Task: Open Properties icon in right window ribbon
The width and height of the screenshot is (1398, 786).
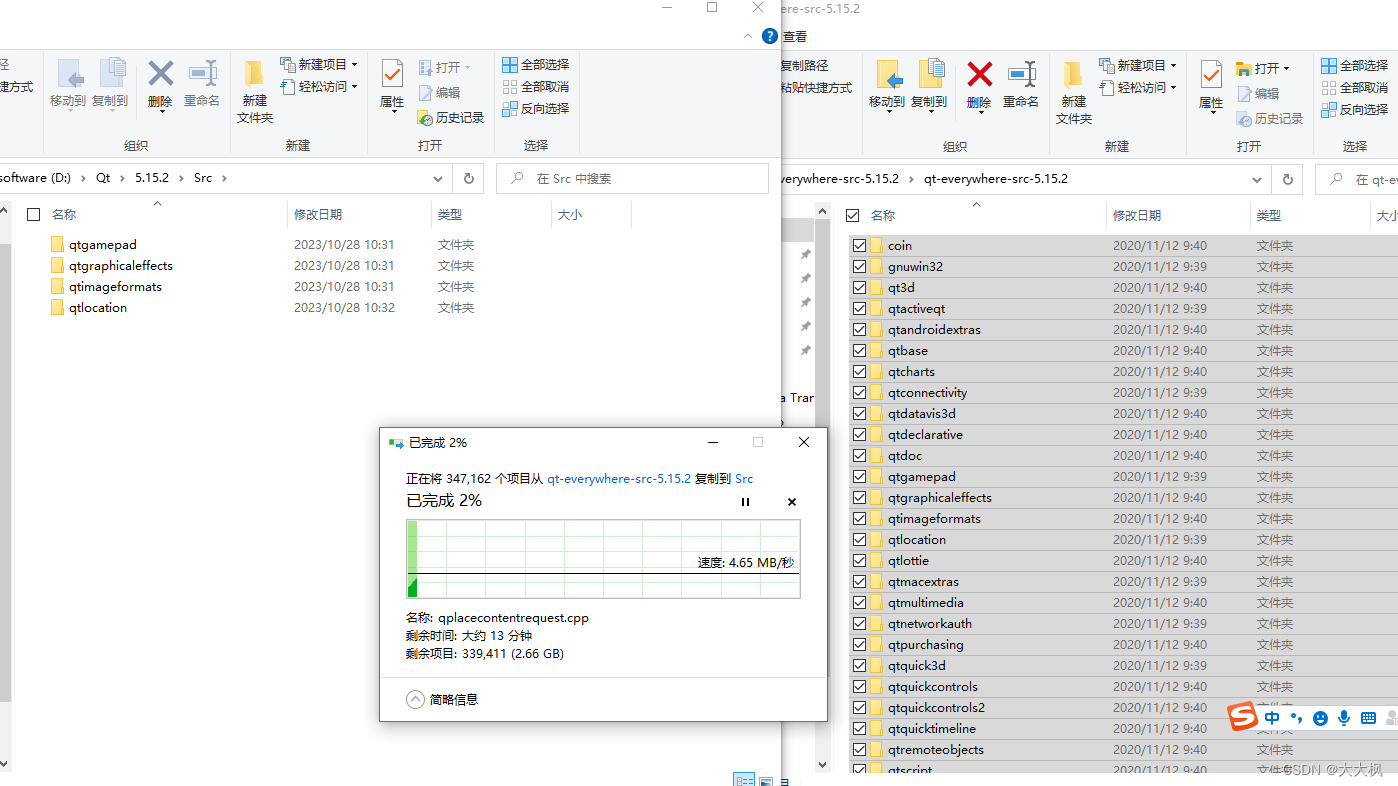Action: click(1211, 75)
